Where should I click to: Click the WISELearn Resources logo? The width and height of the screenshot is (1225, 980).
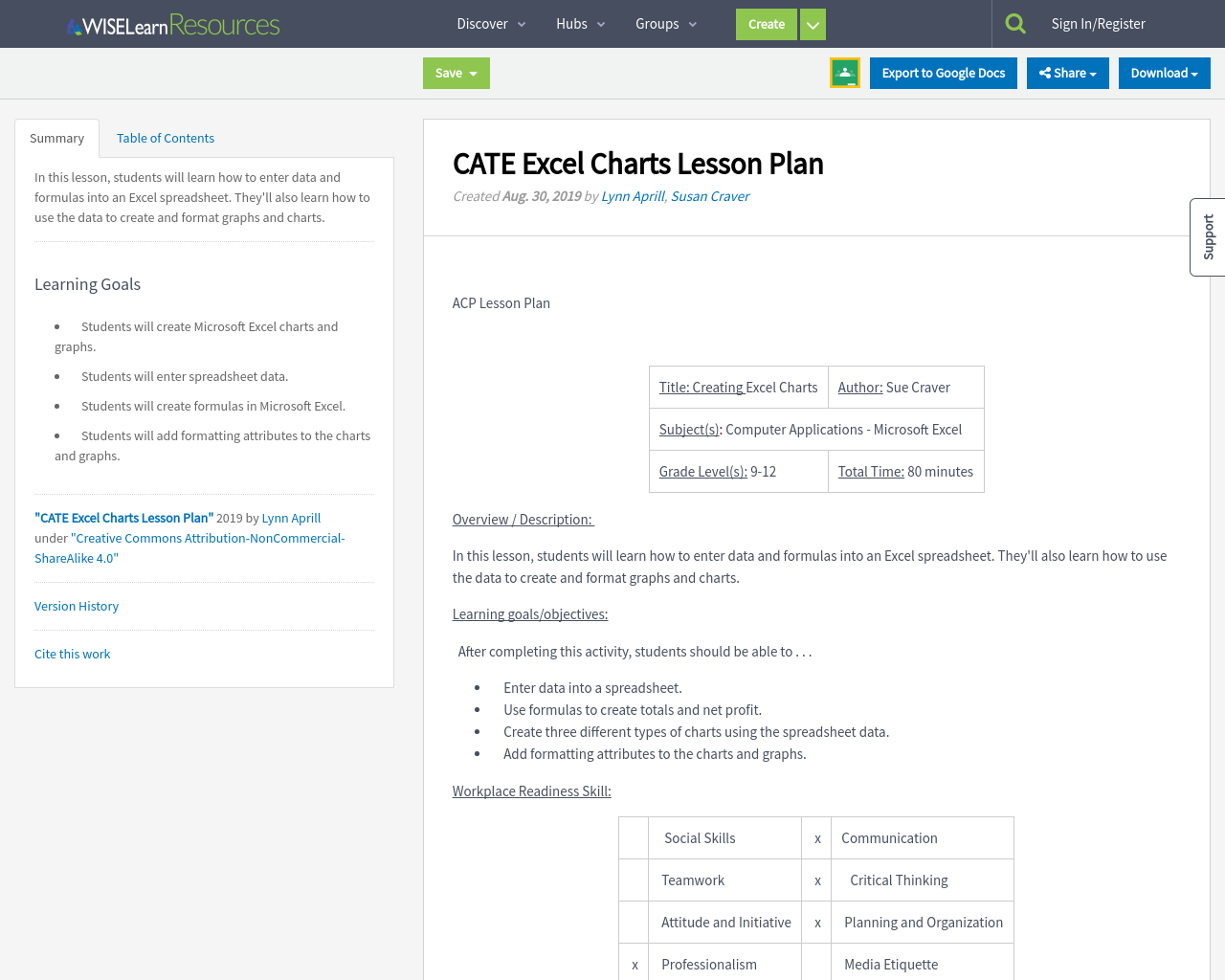pyautogui.click(x=172, y=24)
